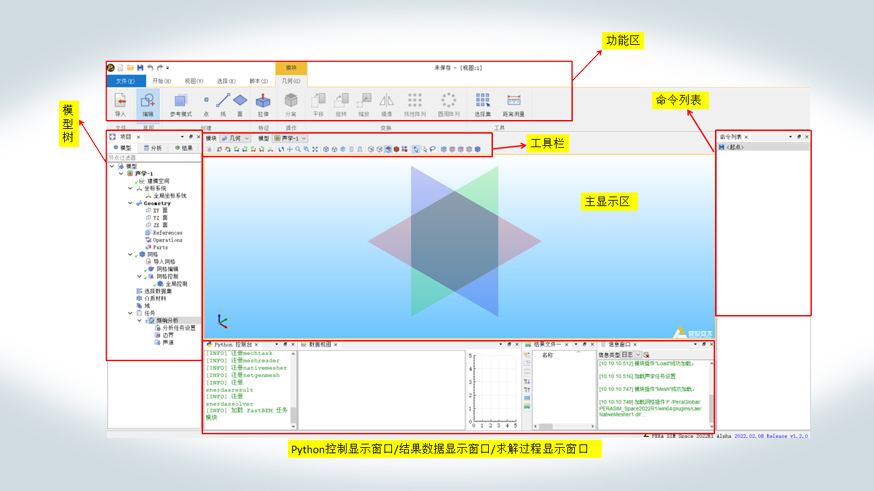The image size is (874, 491).
Task: Click the 拉伸 (Extrude) feature icon
Action: (263, 102)
